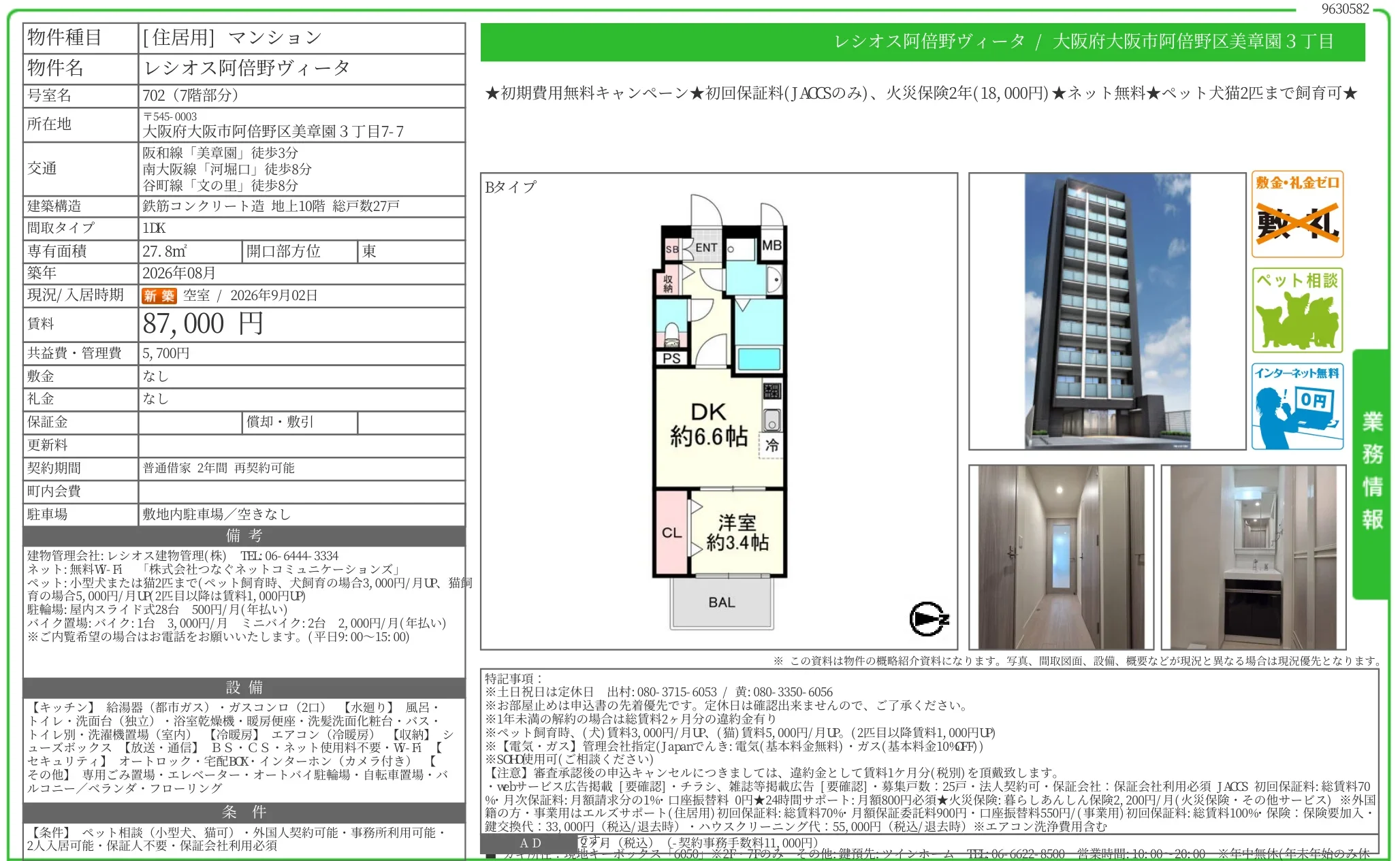Open the building exterior photo
The image size is (1400, 861).
coord(1107,311)
